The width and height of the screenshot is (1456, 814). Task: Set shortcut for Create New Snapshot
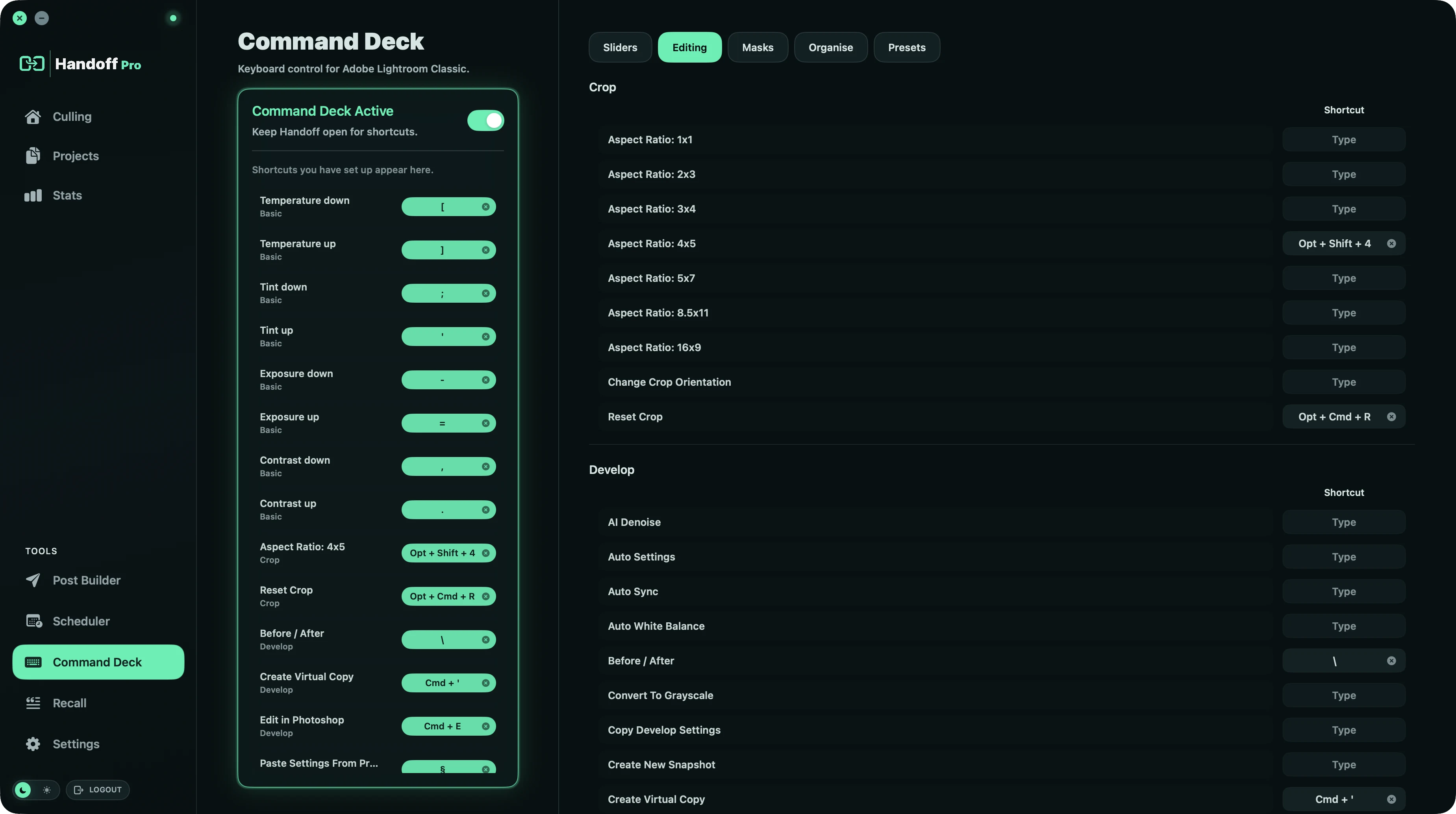(x=1343, y=765)
